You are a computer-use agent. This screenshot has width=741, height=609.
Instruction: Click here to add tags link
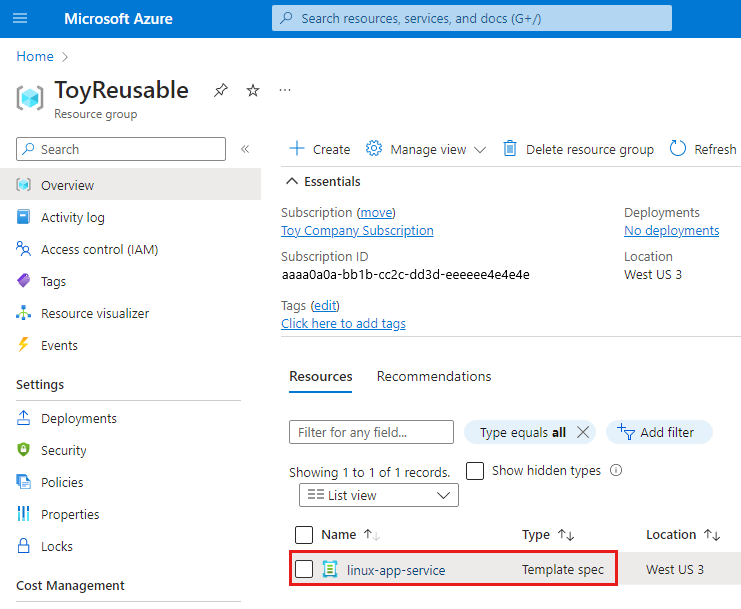point(344,324)
